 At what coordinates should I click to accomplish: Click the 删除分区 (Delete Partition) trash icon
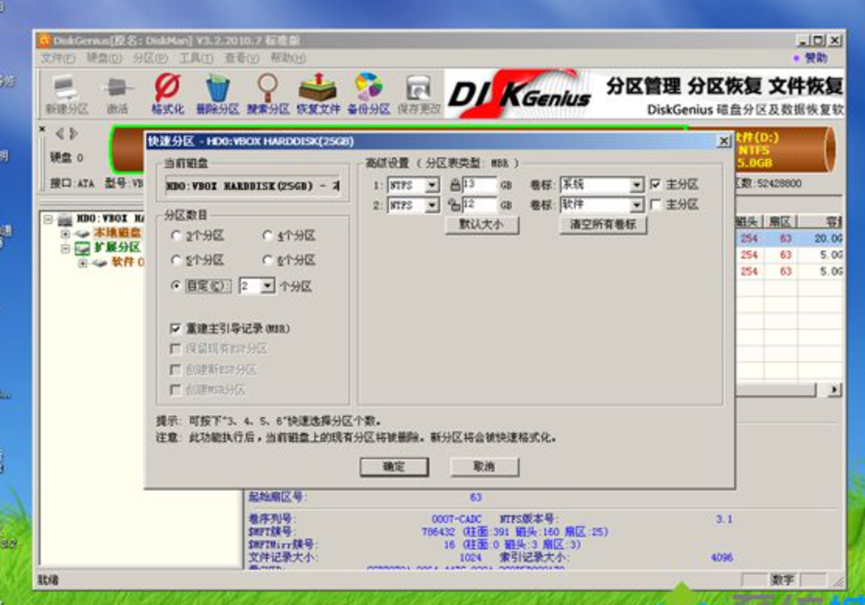click(216, 93)
